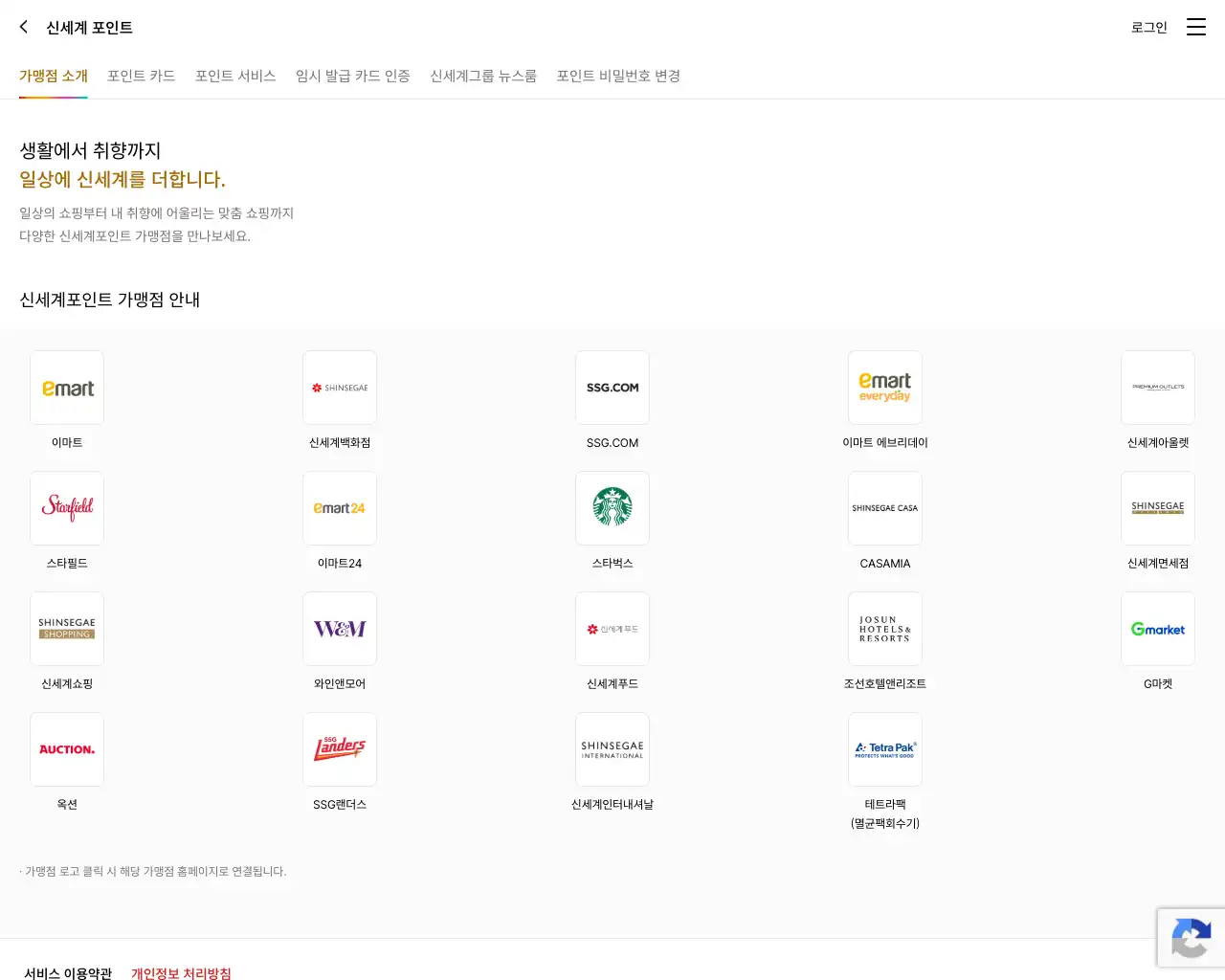Click the 로그인 link

click(1149, 28)
